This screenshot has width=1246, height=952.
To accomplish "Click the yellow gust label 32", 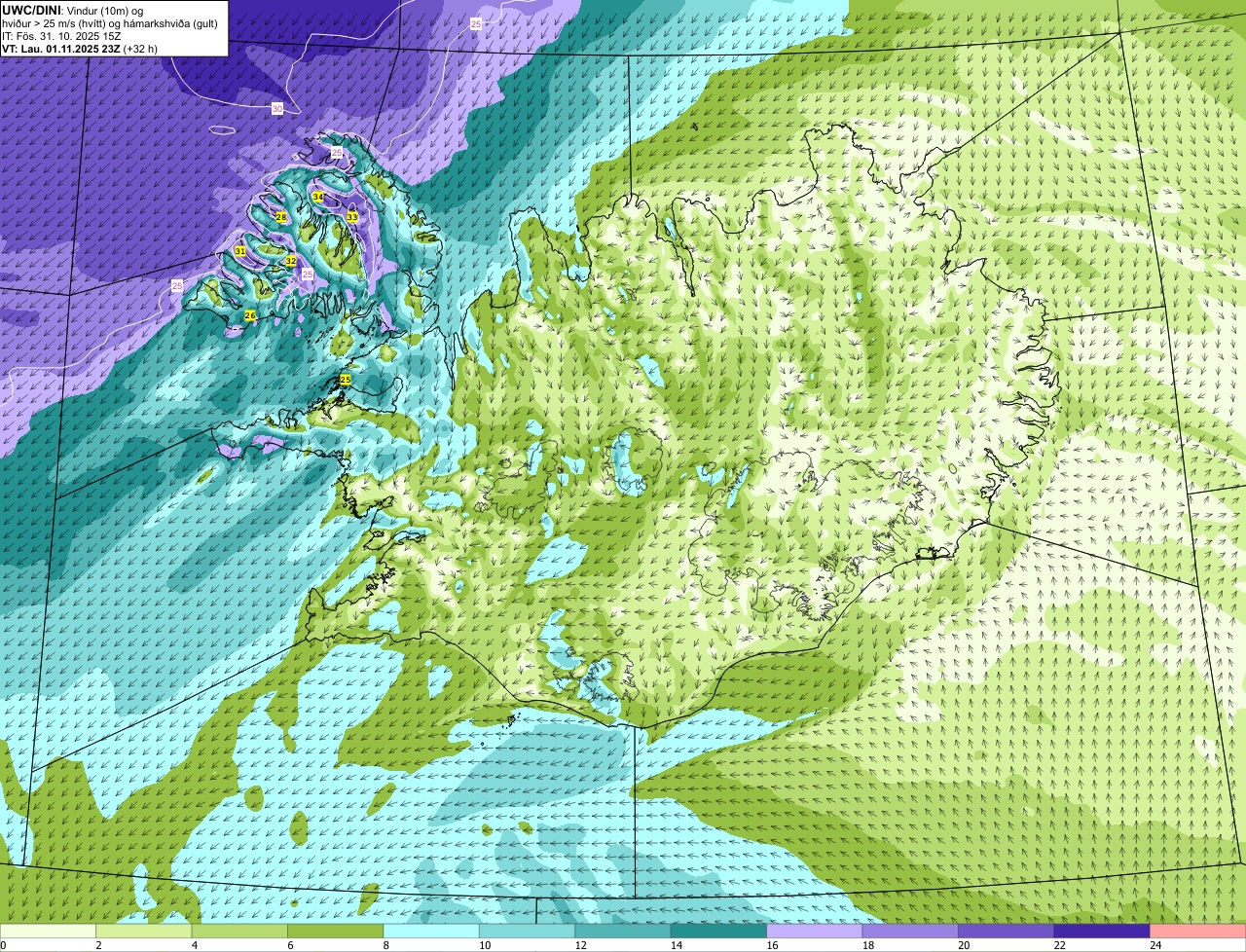I will point(291,261).
